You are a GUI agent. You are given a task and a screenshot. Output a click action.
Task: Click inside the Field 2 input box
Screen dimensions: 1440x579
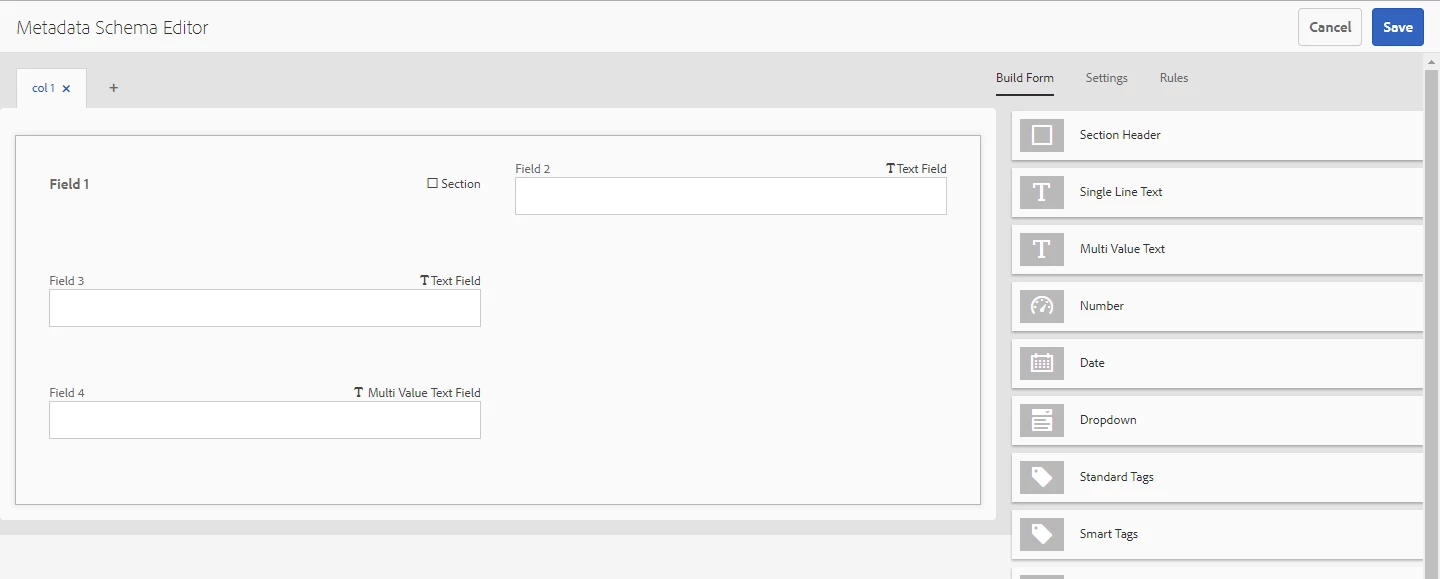731,196
